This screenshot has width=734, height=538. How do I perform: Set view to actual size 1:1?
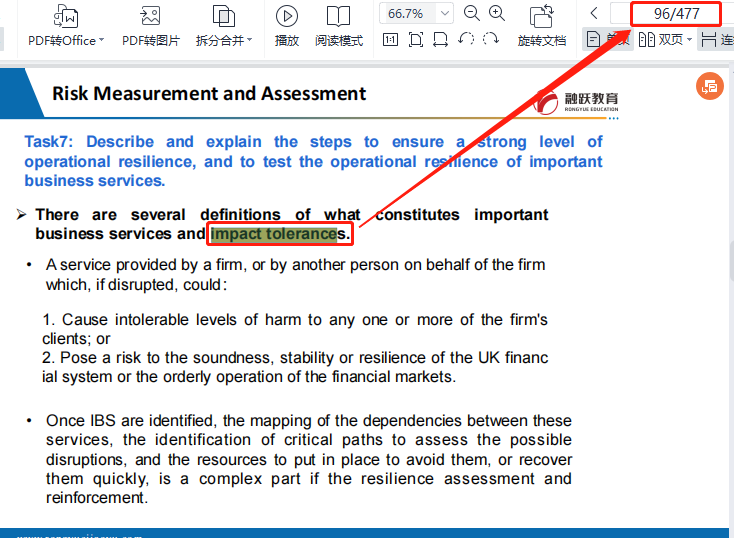(x=390, y=40)
